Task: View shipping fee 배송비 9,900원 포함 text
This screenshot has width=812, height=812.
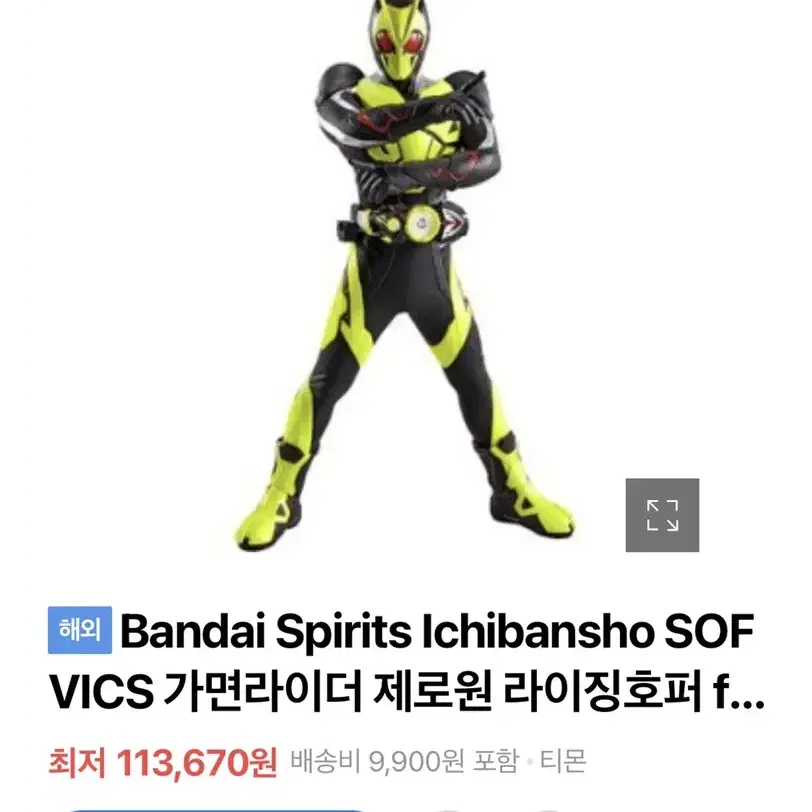Action: pyautogui.click(x=404, y=761)
